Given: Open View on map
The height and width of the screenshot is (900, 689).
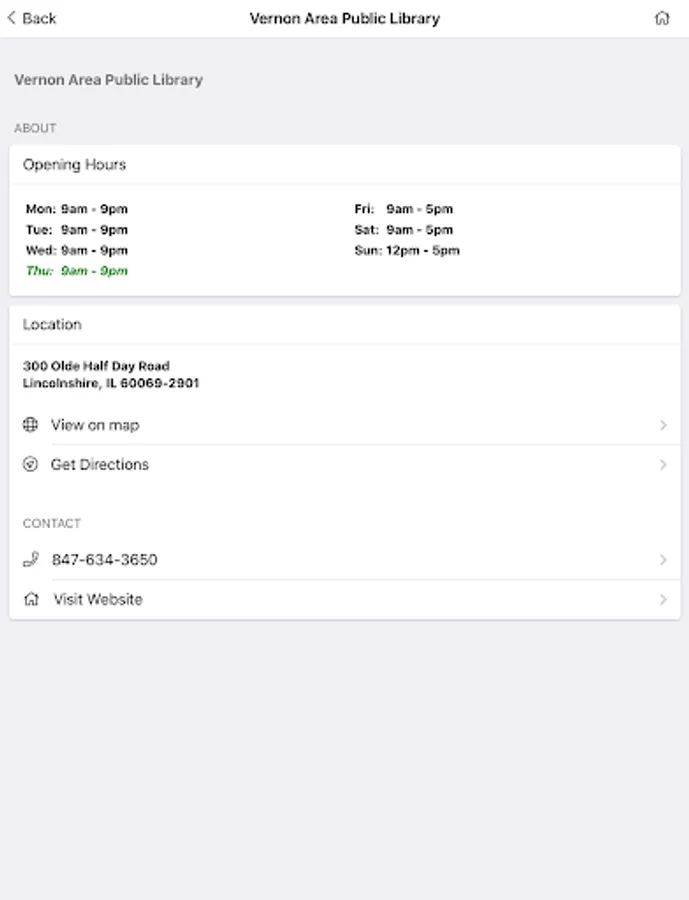Looking at the screenshot, I should 96,425.
